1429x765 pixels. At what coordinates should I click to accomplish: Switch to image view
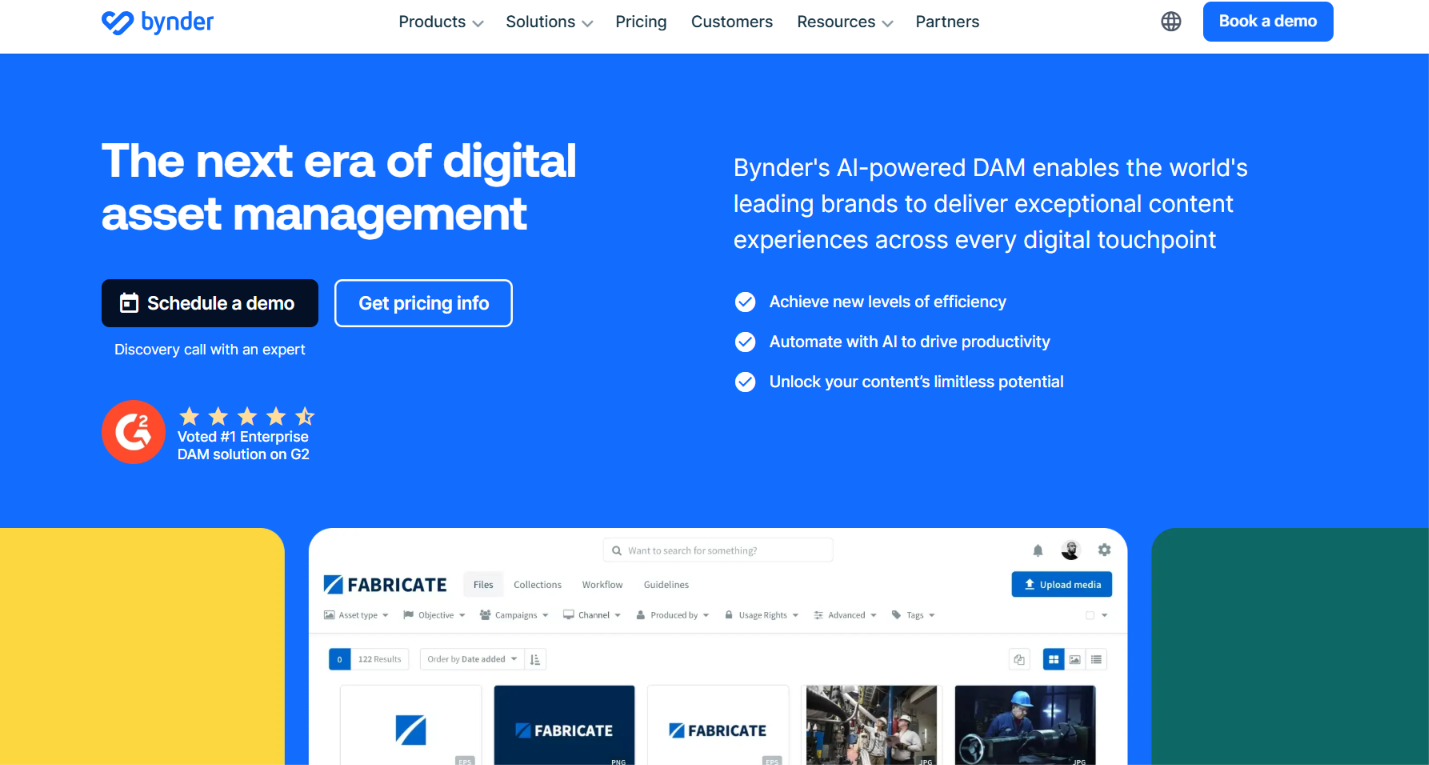coord(1075,659)
